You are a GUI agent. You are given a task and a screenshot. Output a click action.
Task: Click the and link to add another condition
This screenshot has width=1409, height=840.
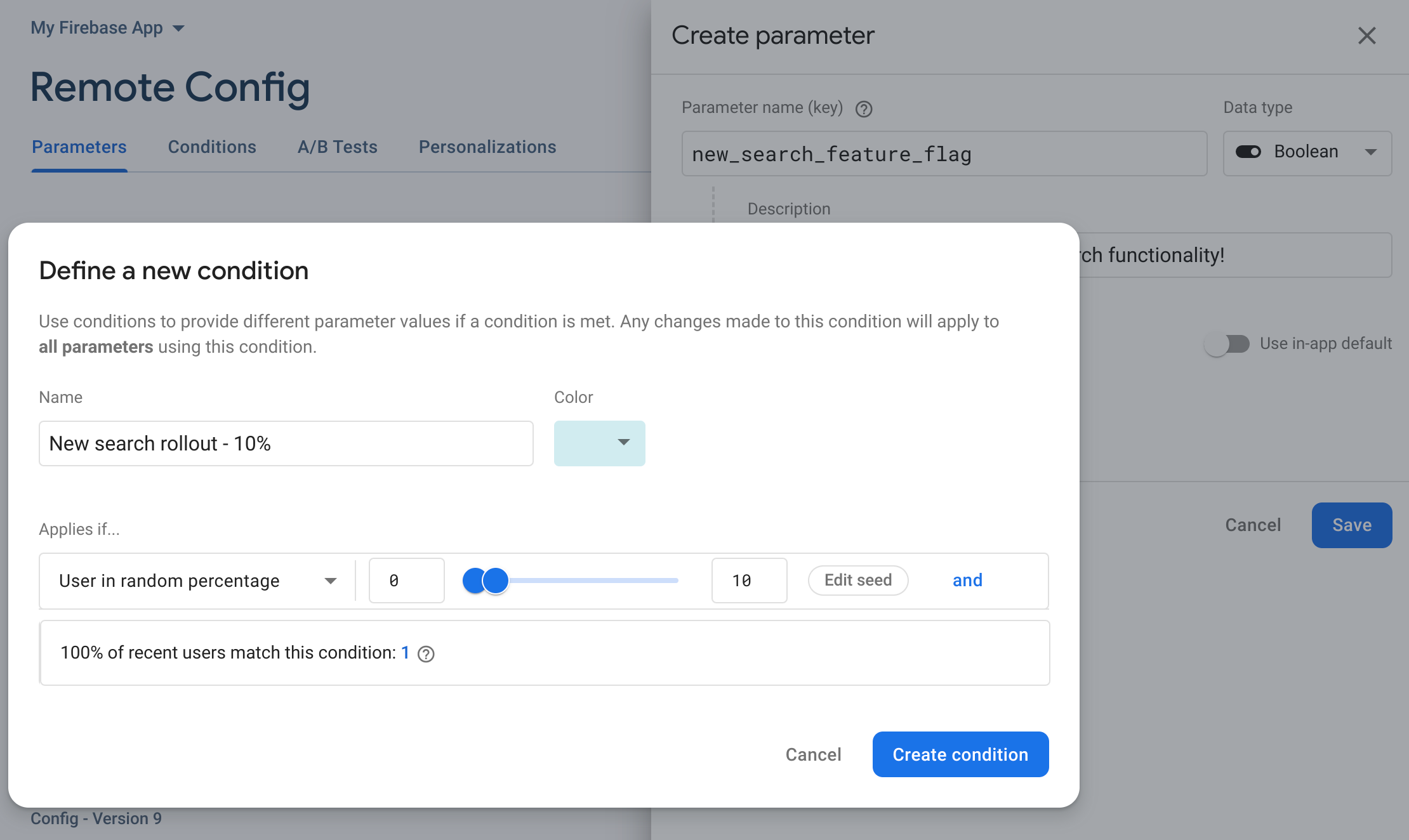[x=966, y=579]
